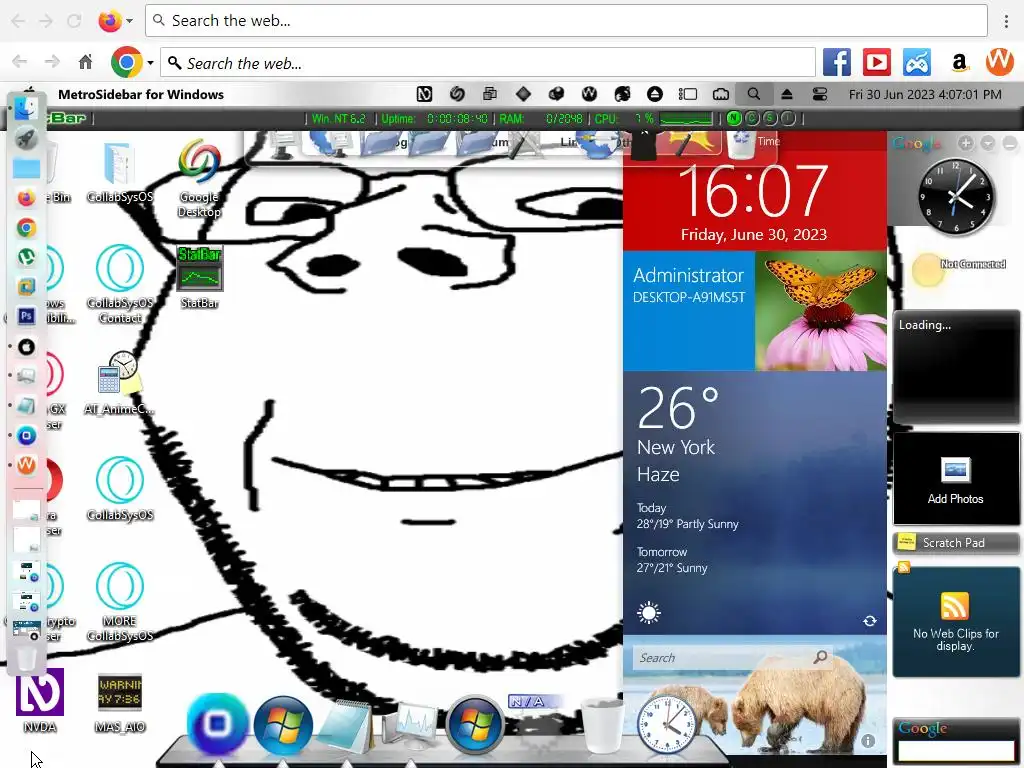Open the Google Desktop desktop shortcut
The image size is (1024, 768).
click(x=199, y=178)
